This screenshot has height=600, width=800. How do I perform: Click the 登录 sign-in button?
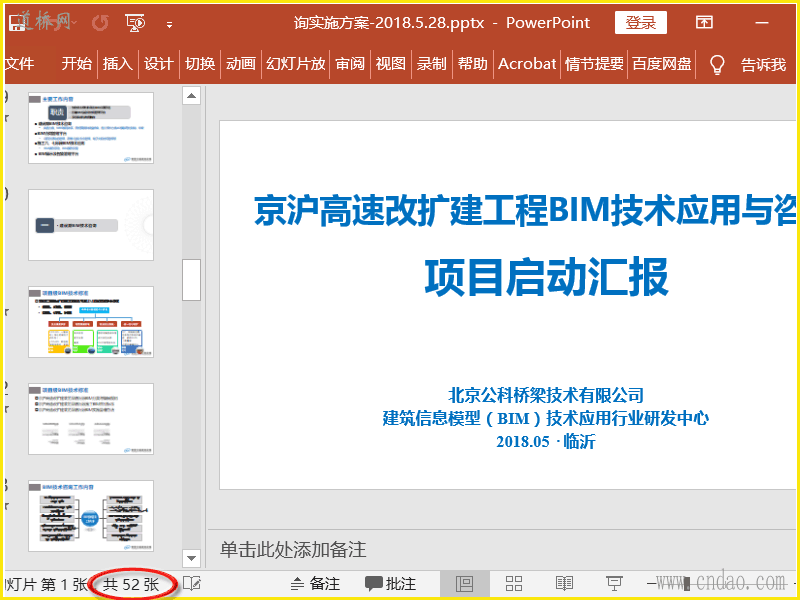click(641, 22)
